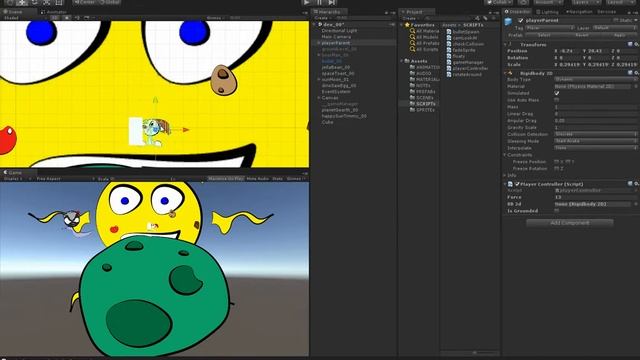Show Stats in Game view
The width and height of the screenshot is (640, 360).
pos(277,179)
